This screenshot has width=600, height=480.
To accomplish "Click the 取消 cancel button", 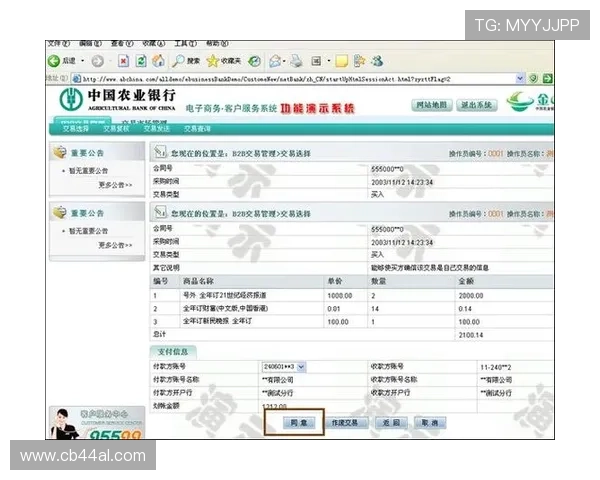I will (430, 423).
